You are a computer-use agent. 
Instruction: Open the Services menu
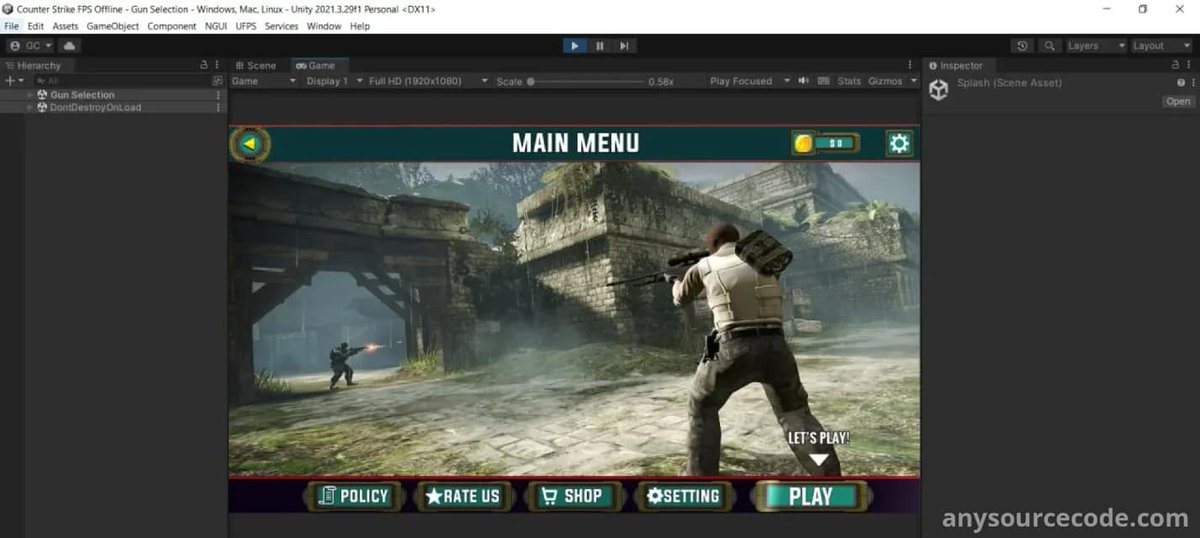pos(281,26)
